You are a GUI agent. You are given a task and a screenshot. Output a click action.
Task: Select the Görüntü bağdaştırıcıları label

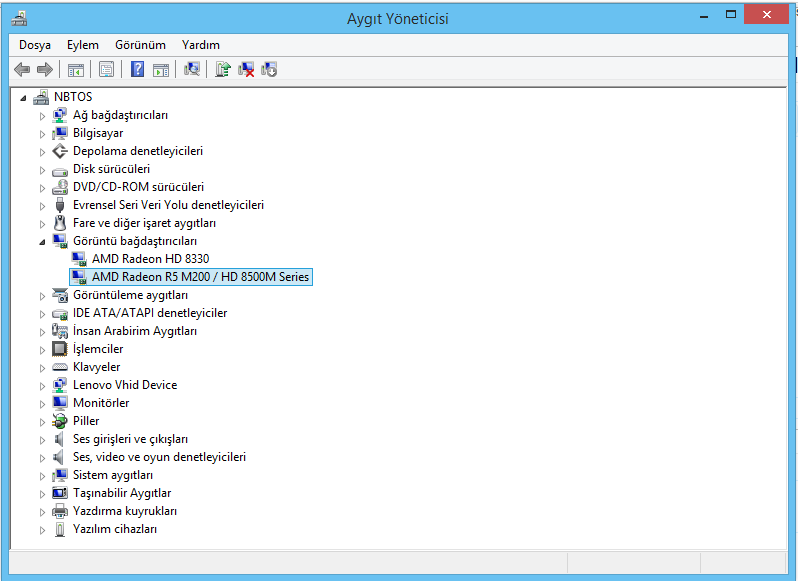134,241
